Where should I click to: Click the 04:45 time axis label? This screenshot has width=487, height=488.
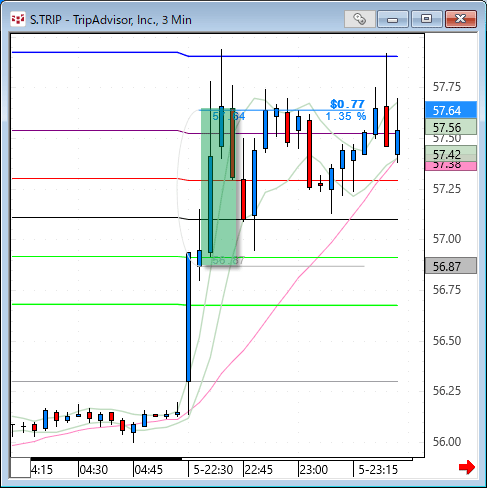149,470
